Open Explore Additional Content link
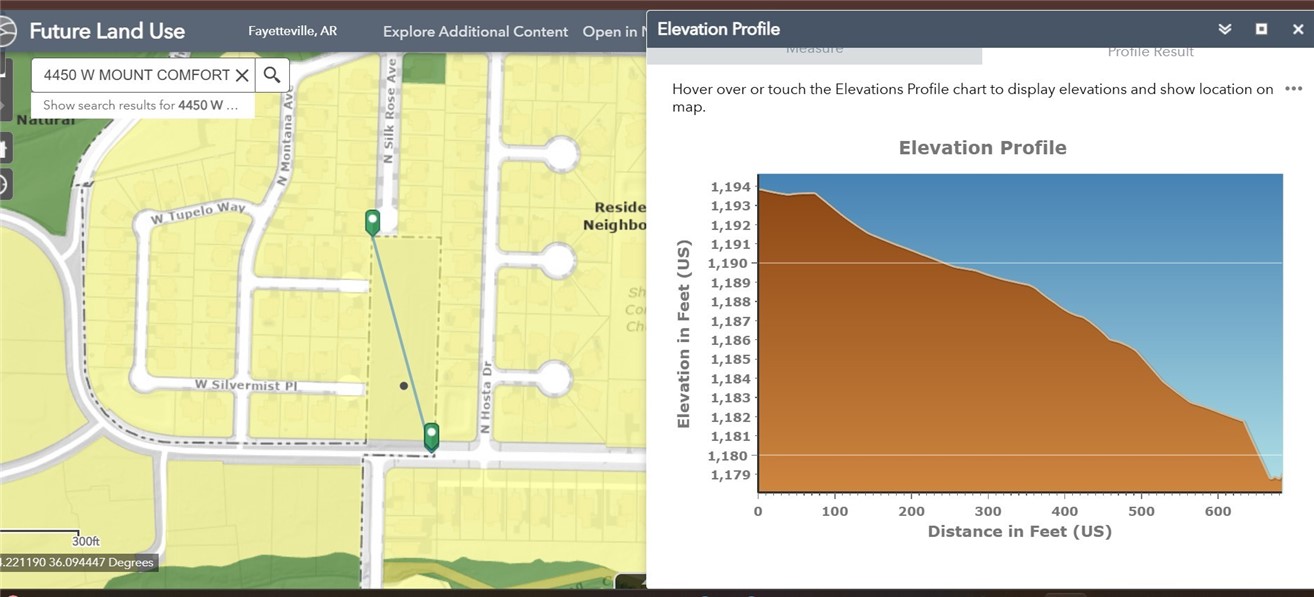The image size is (1314, 597). (475, 31)
